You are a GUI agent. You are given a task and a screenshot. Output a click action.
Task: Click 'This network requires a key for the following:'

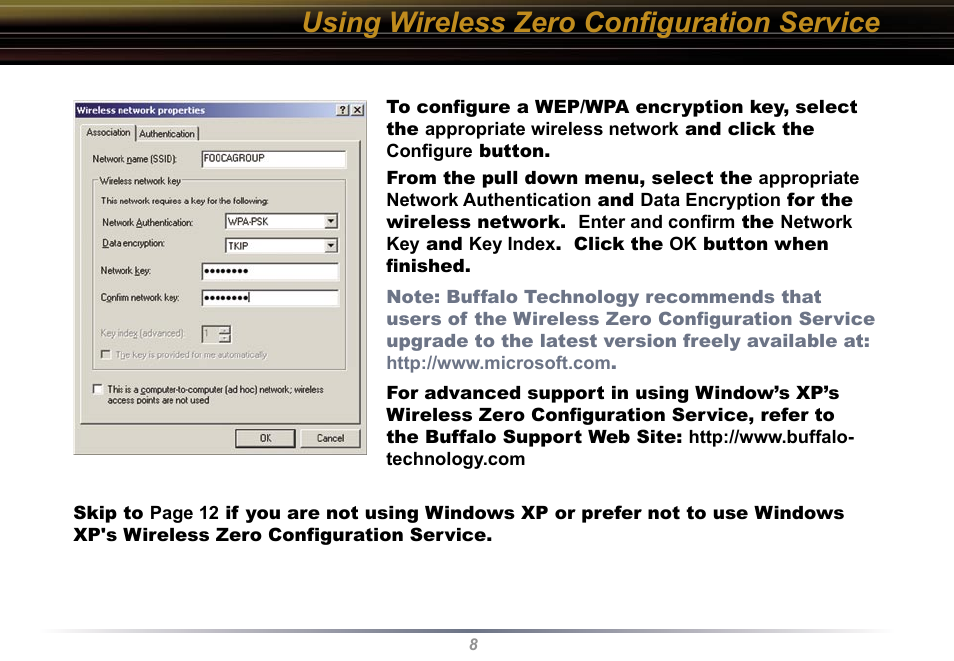(184, 201)
